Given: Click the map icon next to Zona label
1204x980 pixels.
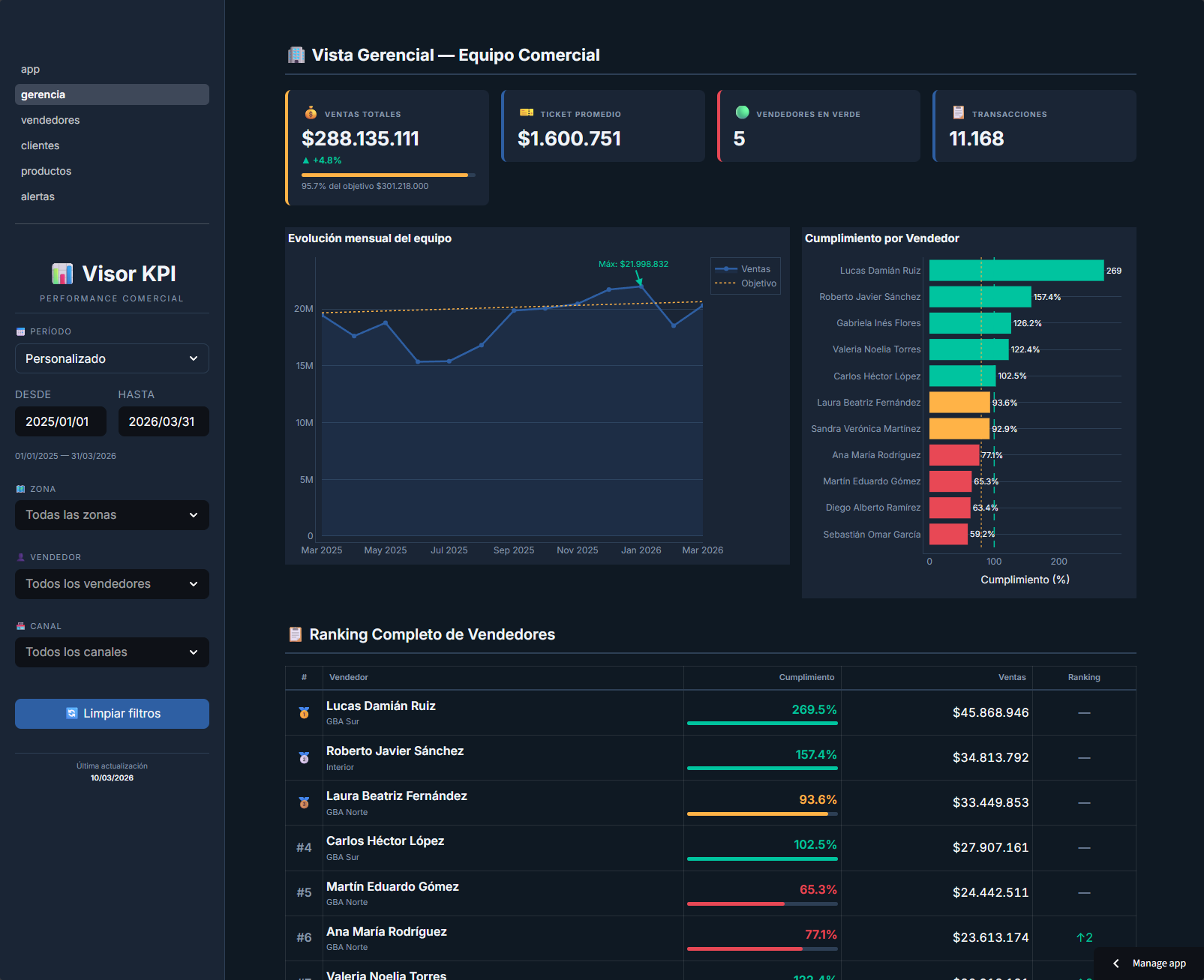Looking at the screenshot, I should [x=21, y=489].
